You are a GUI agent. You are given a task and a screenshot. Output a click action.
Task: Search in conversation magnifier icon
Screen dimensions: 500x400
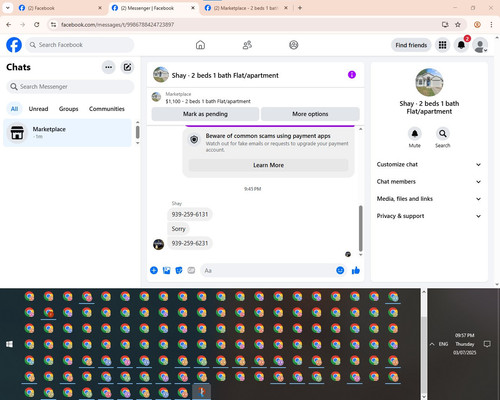pyautogui.click(x=443, y=134)
